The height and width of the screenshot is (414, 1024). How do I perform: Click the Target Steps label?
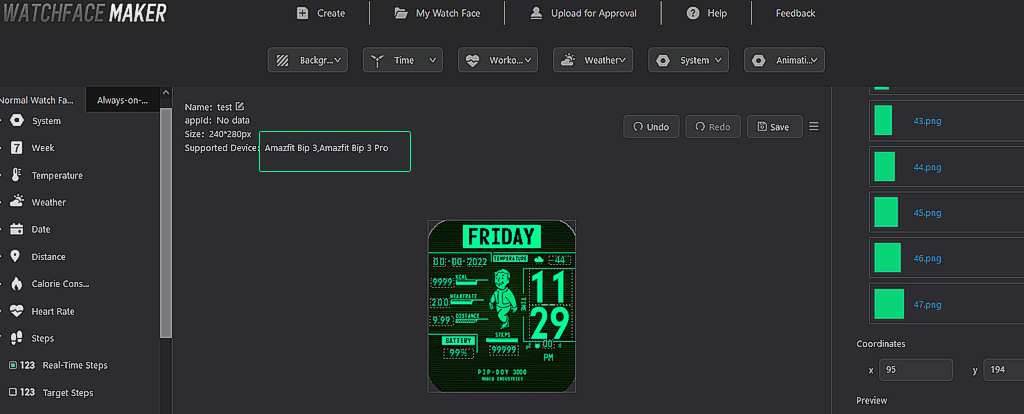(x=68, y=392)
